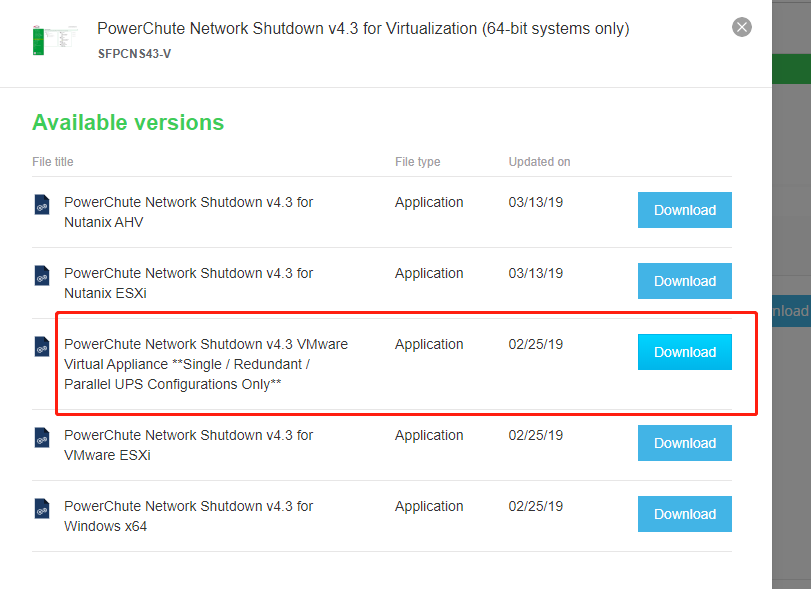Click file icon for VMware Virtual Appliance
The height and width of the screenshot is (589, 811).
click(x=42, y=346)
